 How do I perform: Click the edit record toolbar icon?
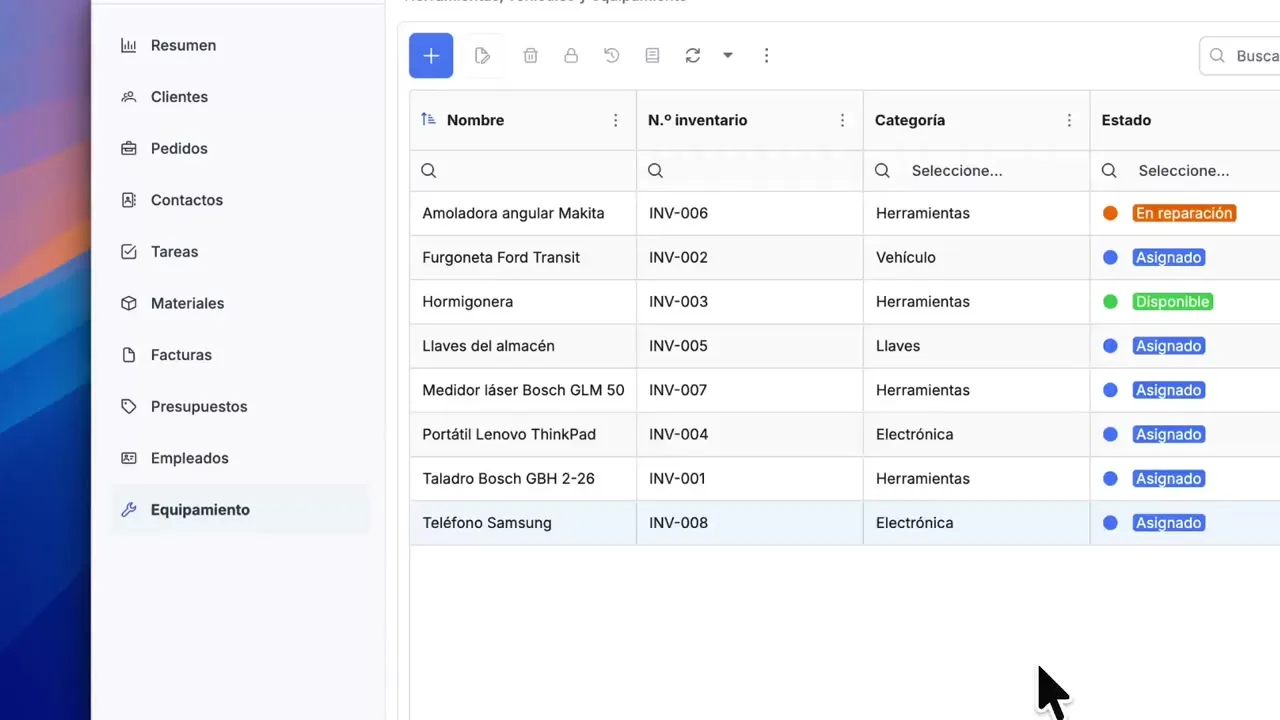[x=483, y=56]
